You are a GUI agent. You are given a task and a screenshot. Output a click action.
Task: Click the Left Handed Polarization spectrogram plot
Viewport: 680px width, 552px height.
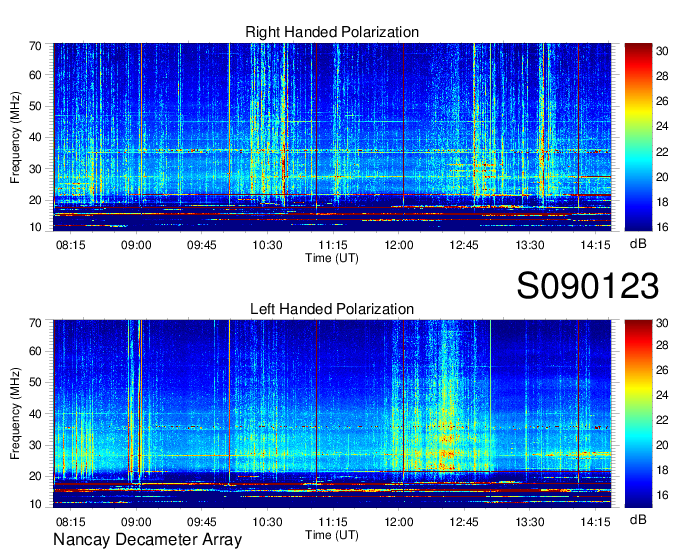(332, 414)
